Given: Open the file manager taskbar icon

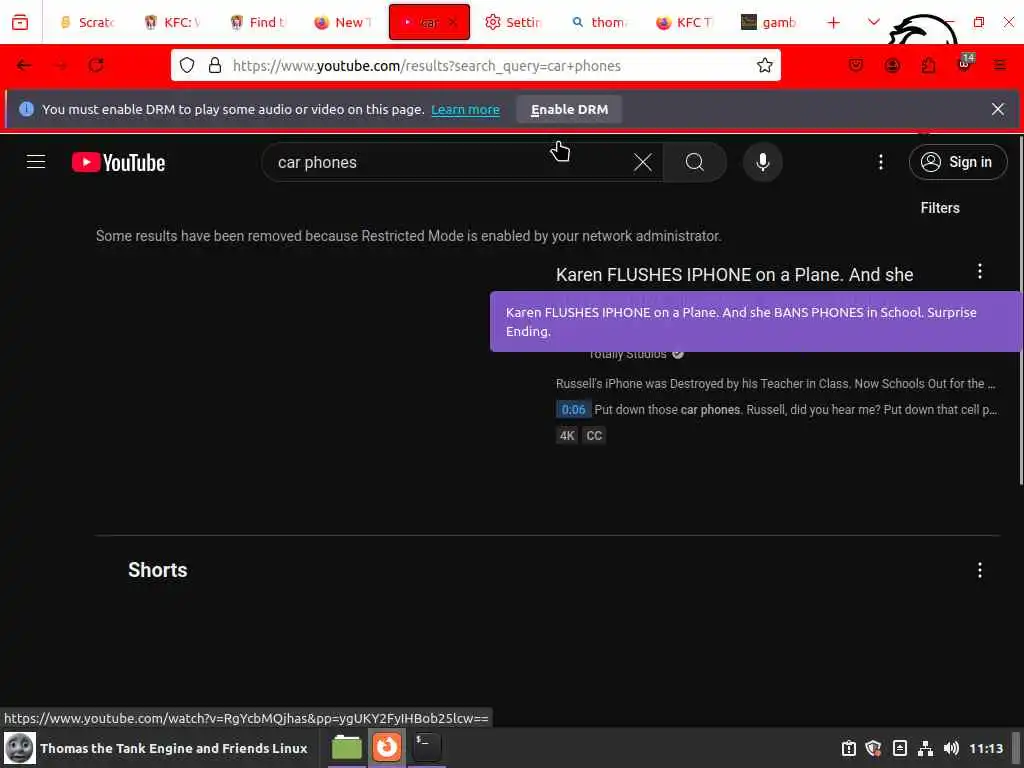Looking at the screenshot, I should (347, 747).
